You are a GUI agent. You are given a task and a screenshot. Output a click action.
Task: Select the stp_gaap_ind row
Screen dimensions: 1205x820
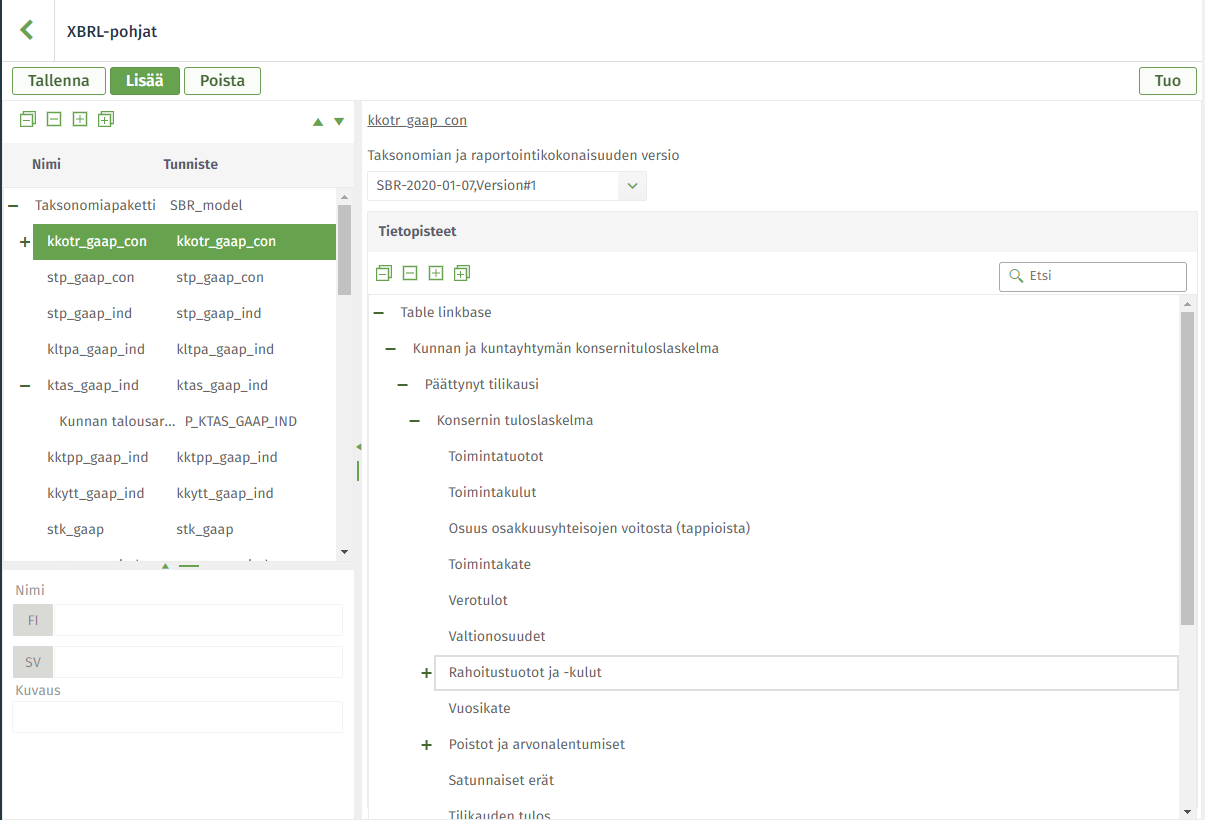tap(185, 313)
